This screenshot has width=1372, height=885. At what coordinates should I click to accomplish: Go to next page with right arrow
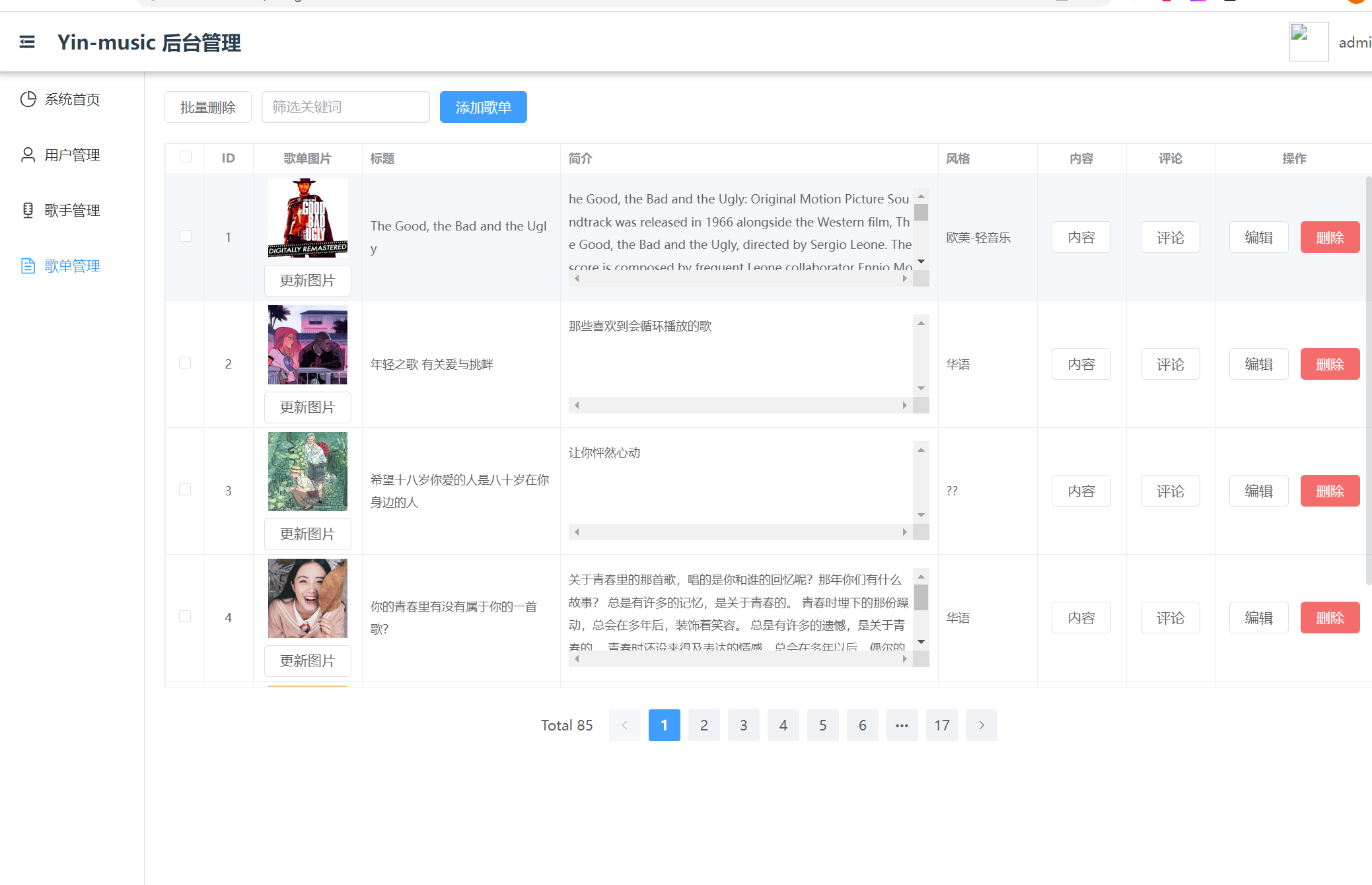(x=981, y=725)
